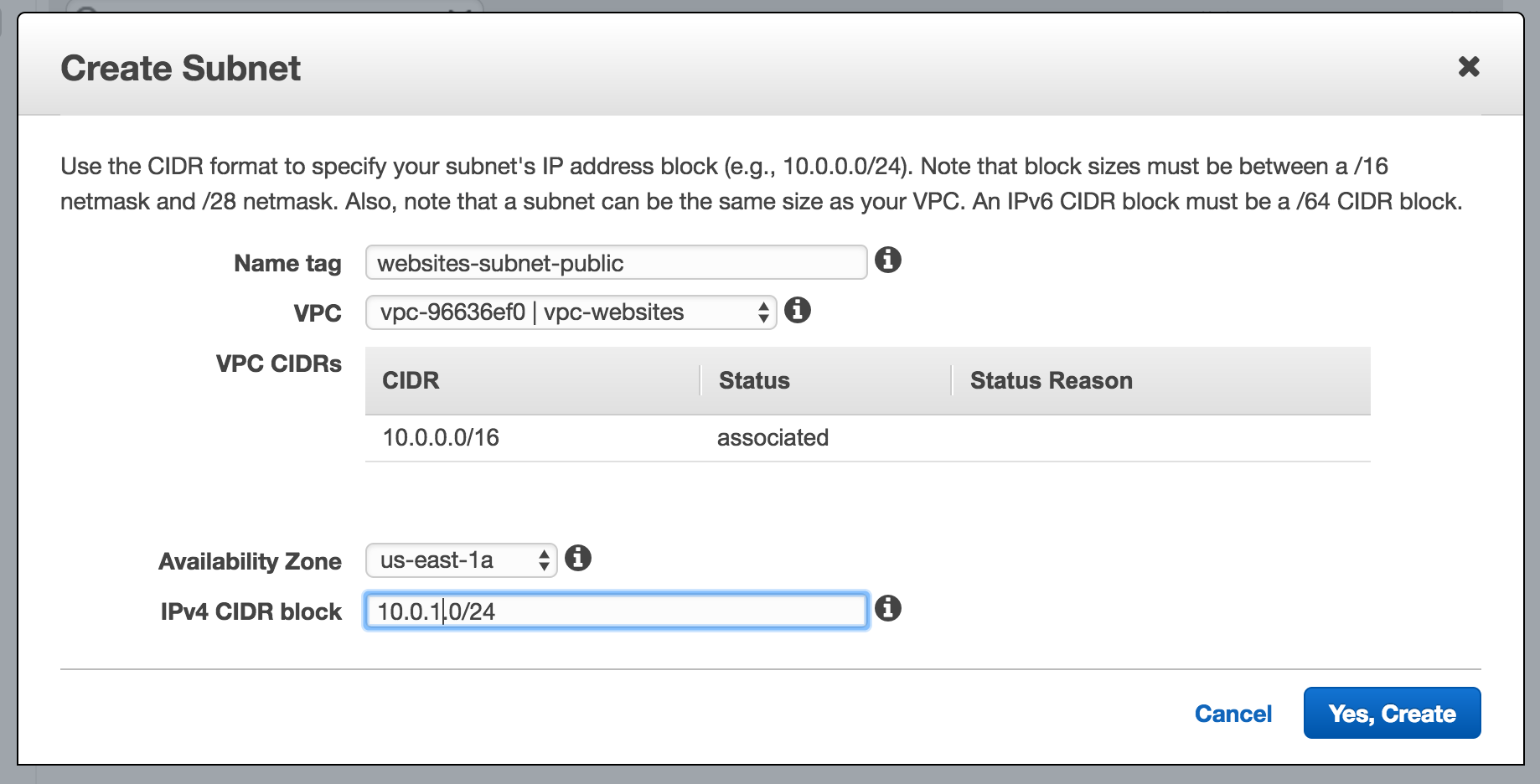Close the Create Subnet dialog

[x=1469, y=67]
